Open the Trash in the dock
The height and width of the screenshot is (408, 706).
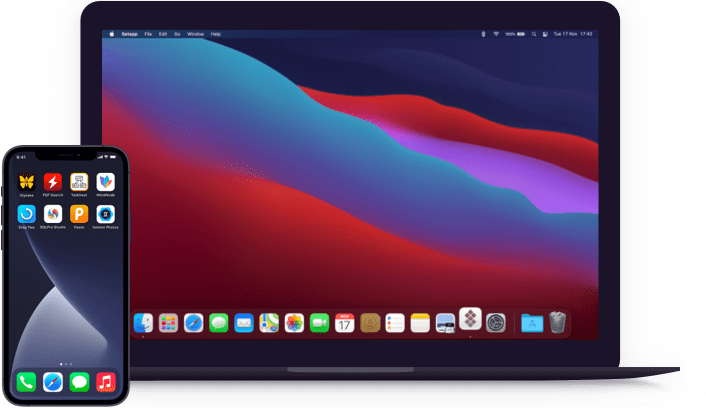[557, 322]
